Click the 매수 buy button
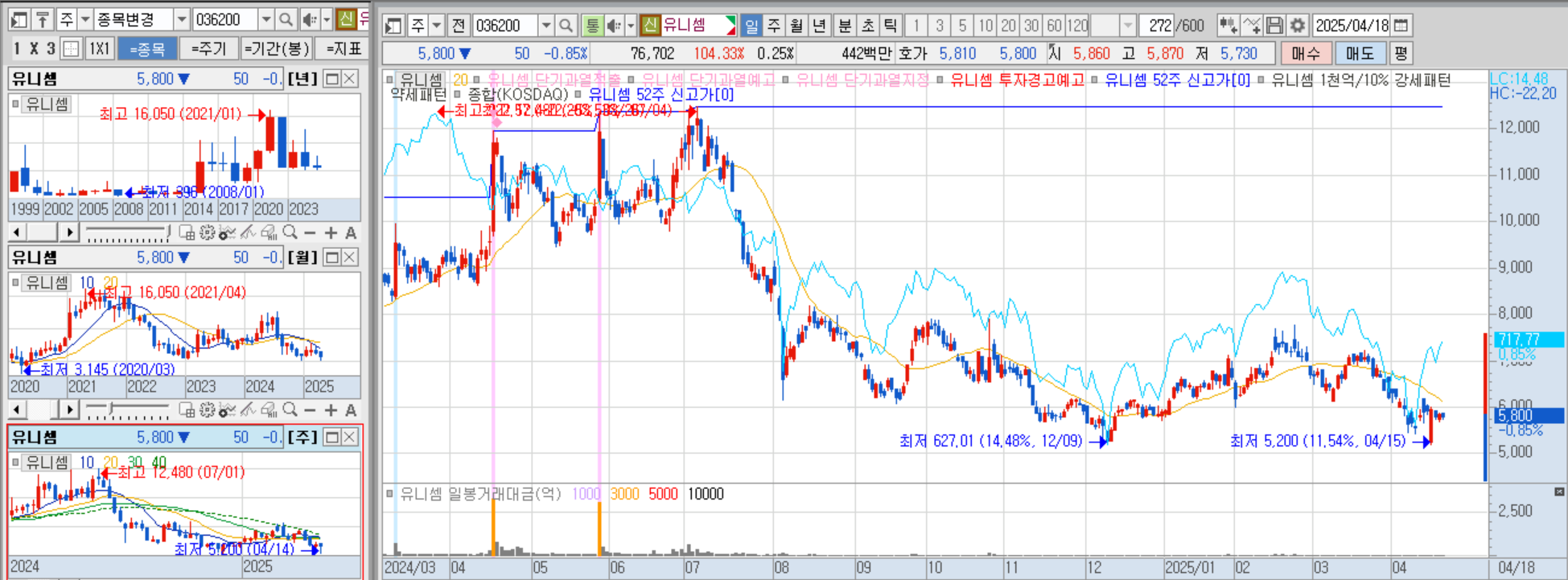Viewport: 1568px width, 580px height. coord(1306,54)
